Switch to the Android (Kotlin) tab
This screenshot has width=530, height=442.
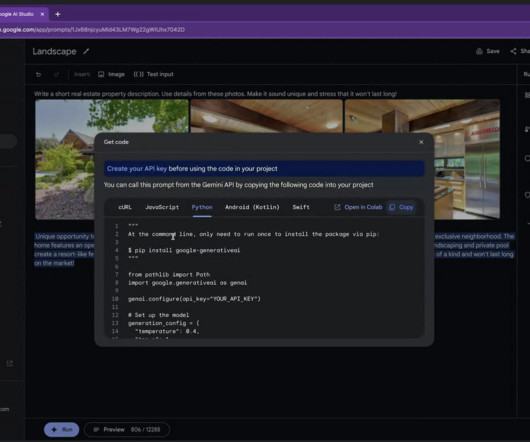[x=252, y=207]
